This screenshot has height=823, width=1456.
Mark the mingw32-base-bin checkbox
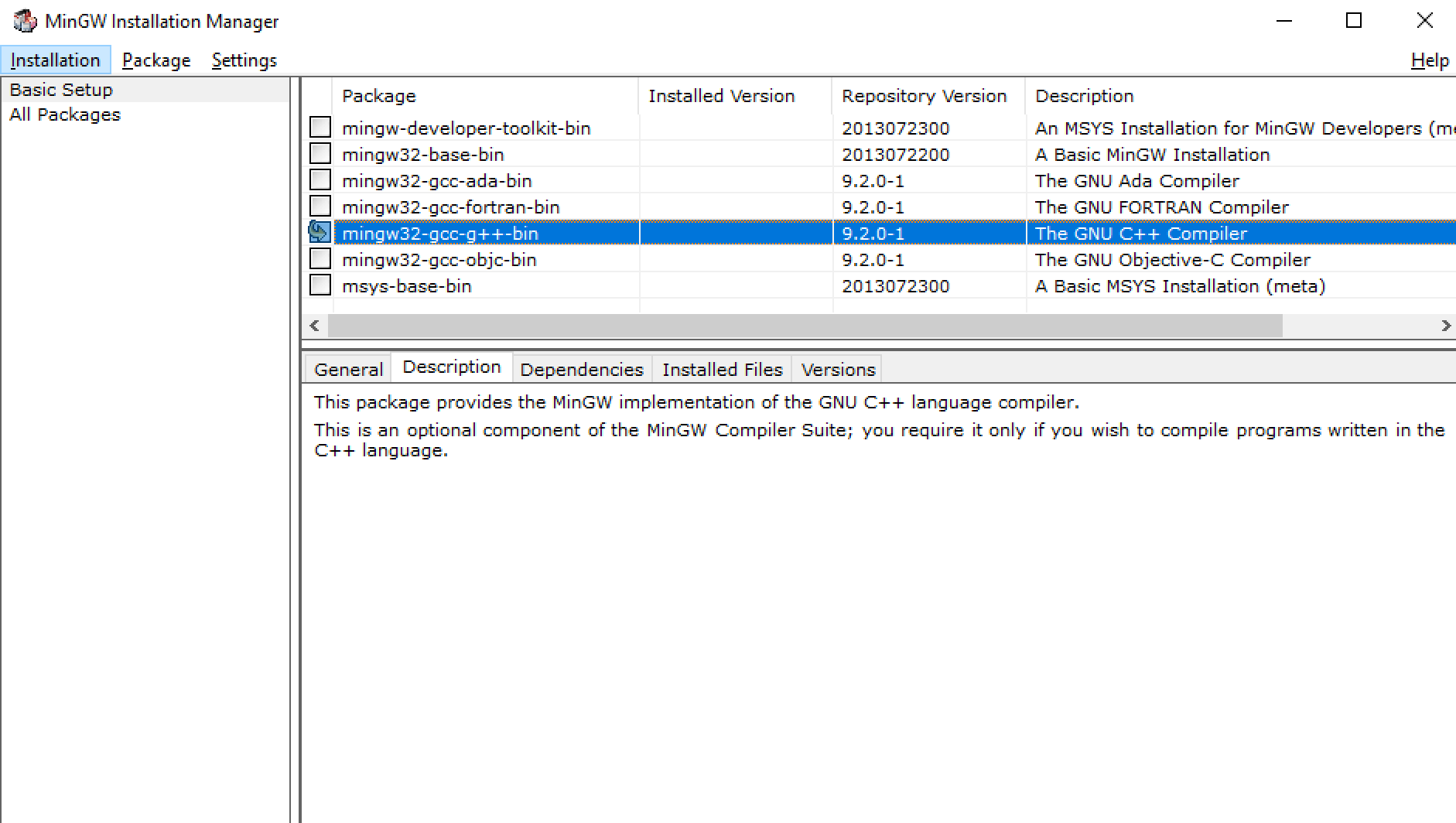click(x=320, y=153)
